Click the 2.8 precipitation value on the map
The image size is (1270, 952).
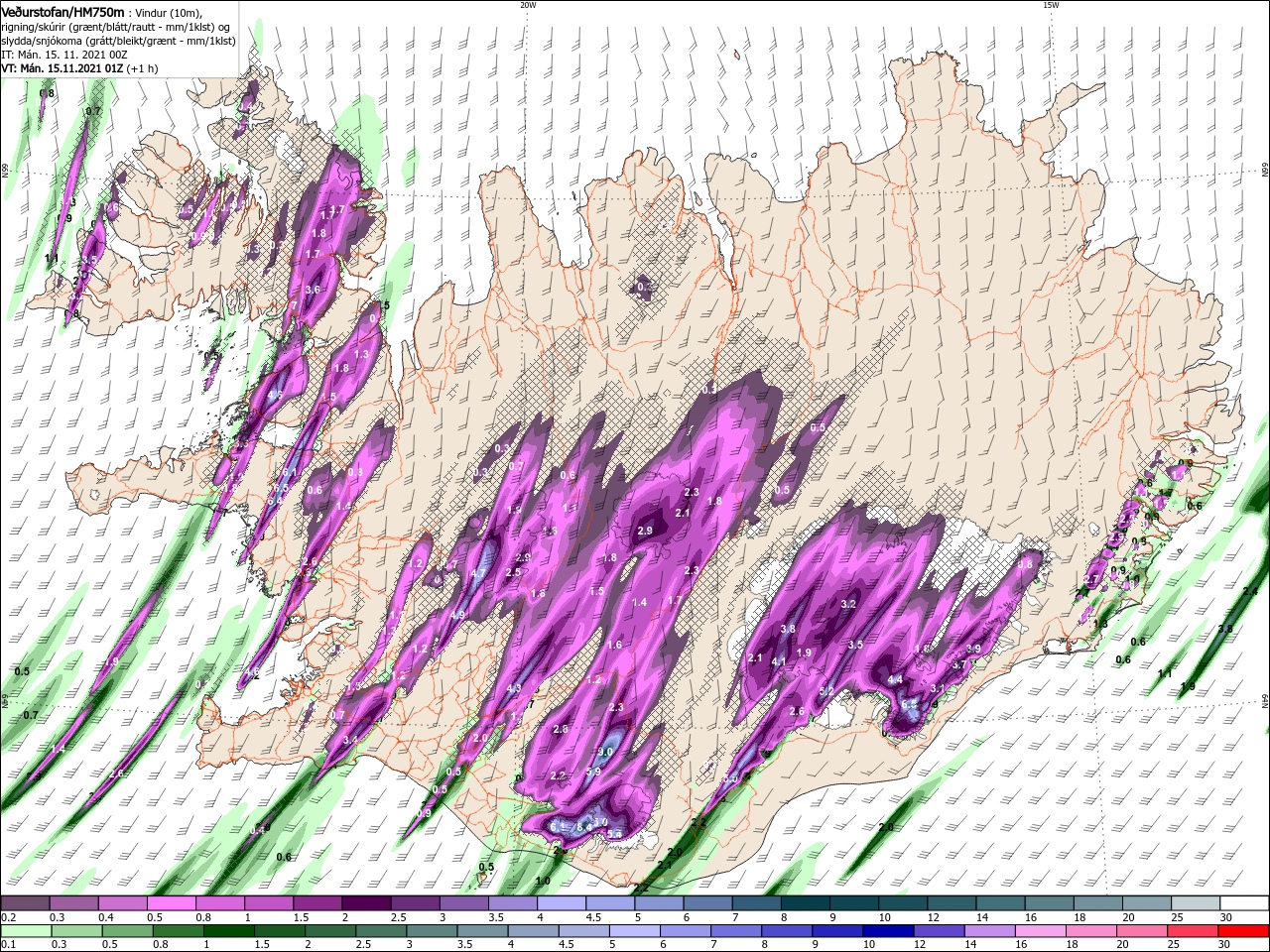[560, 729]
